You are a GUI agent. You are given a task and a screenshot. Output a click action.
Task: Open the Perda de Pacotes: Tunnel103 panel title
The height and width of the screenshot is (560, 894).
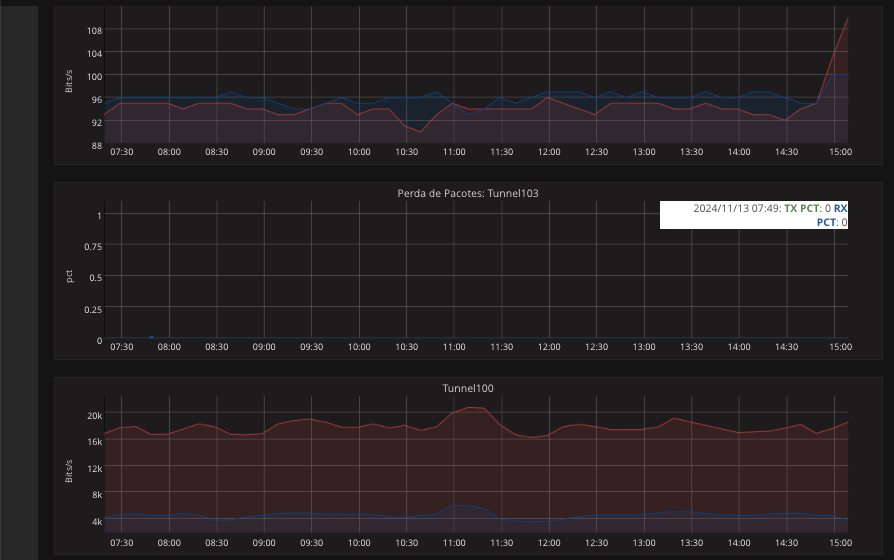(x=468, y=193)
